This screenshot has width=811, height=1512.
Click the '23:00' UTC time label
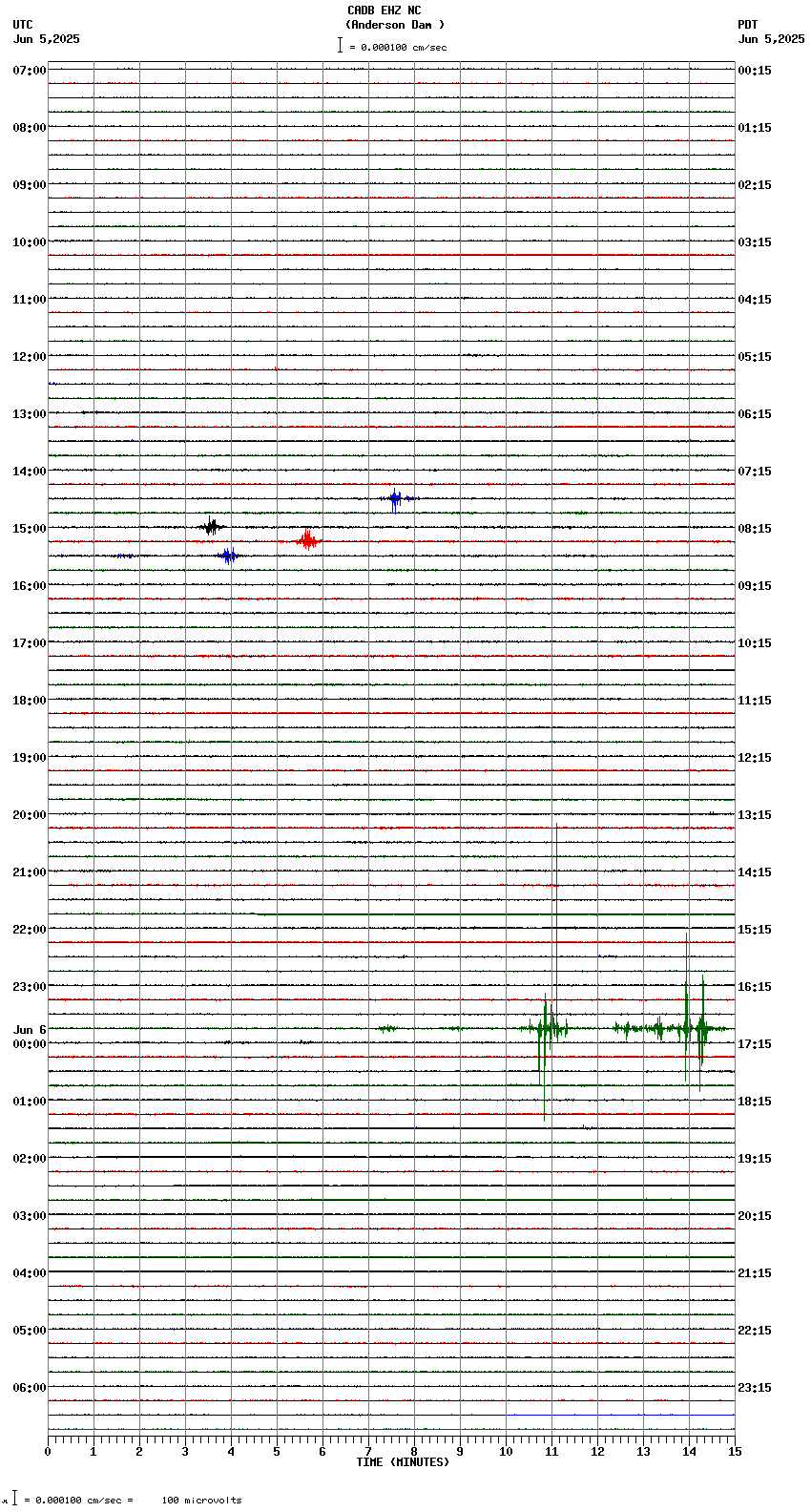(30, 987)
